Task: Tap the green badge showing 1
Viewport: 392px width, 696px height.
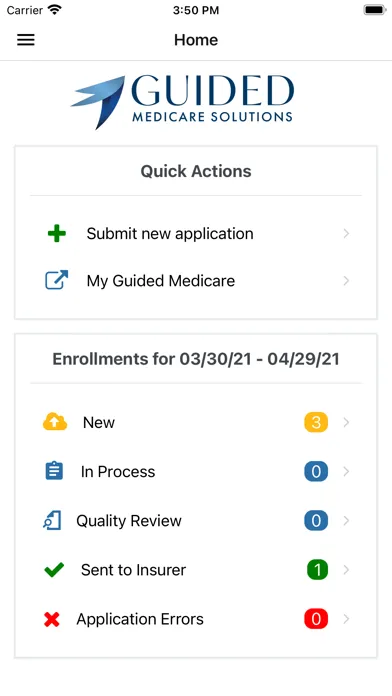Action: [317, 570]
